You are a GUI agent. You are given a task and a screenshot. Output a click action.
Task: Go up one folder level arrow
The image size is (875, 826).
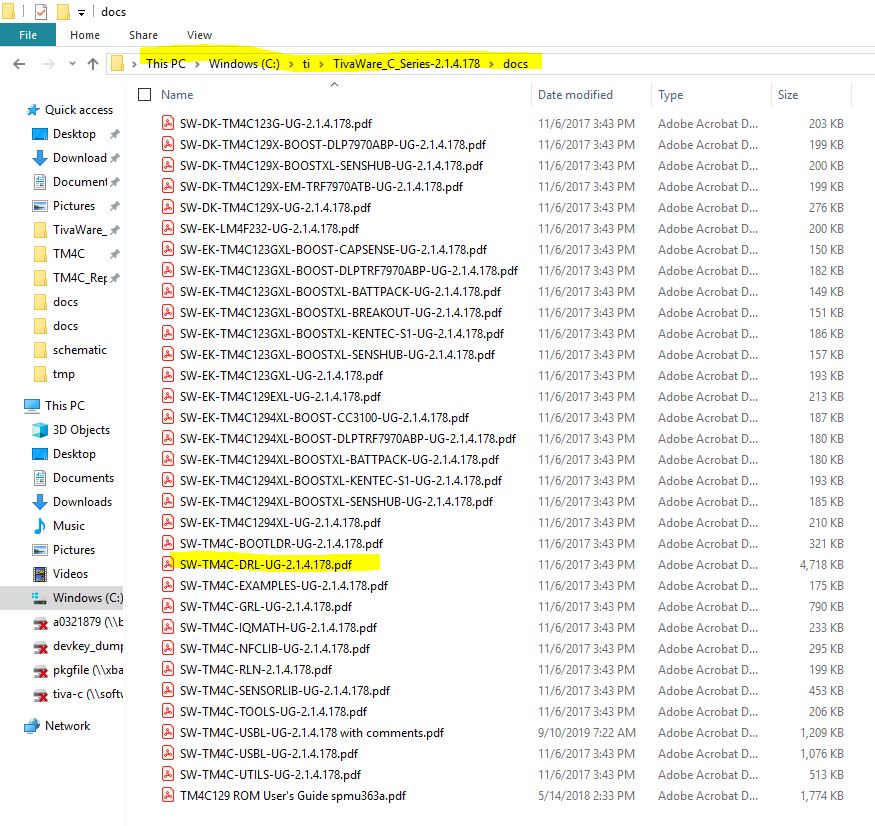click(x=93, y=64)
